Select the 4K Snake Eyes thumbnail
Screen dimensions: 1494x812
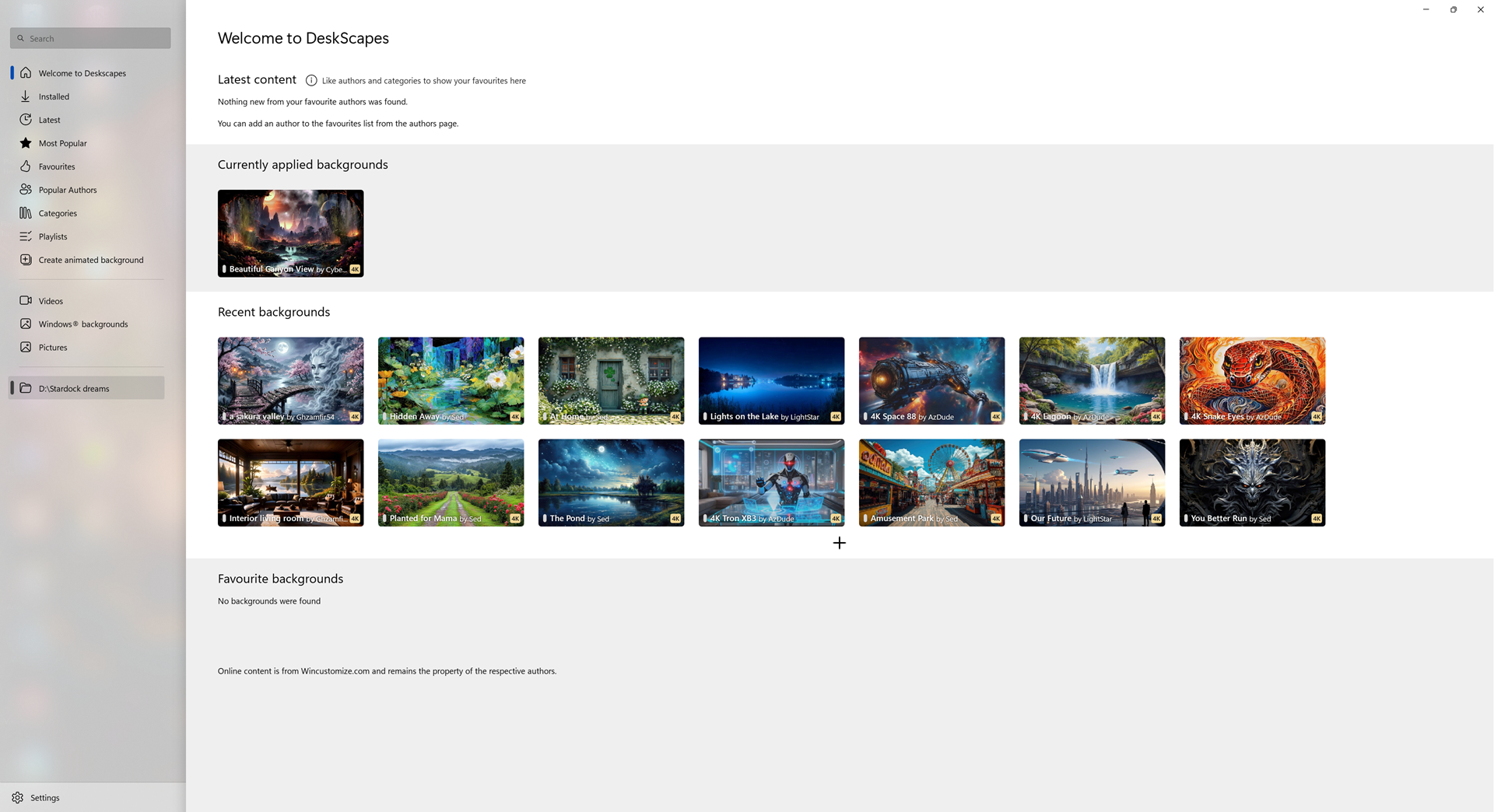(1251, 380)
